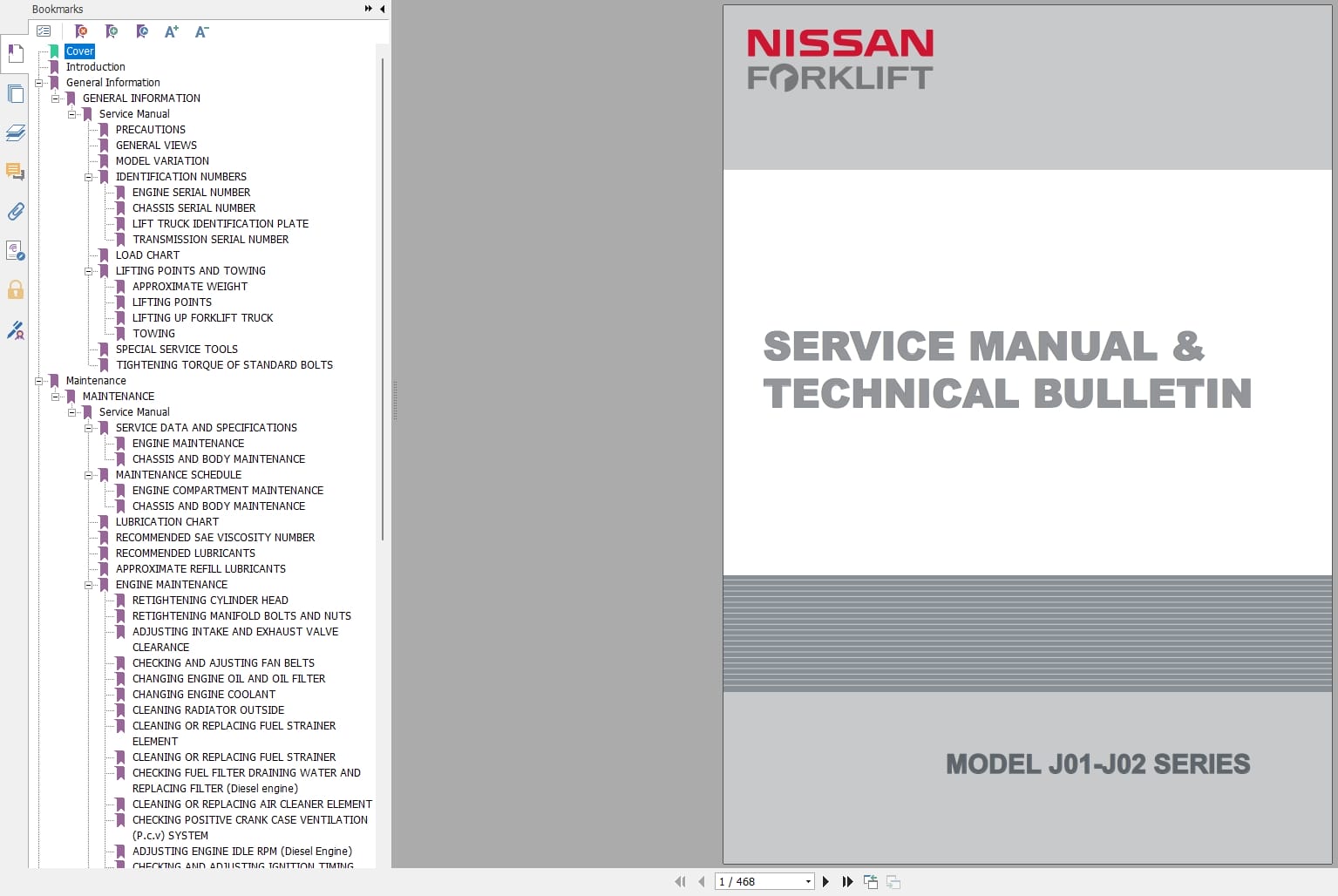Collapse IDENTIFICATION NUMBERS node
The width and height of the screenshot is (1338, 896).
[x=88, y=177]
